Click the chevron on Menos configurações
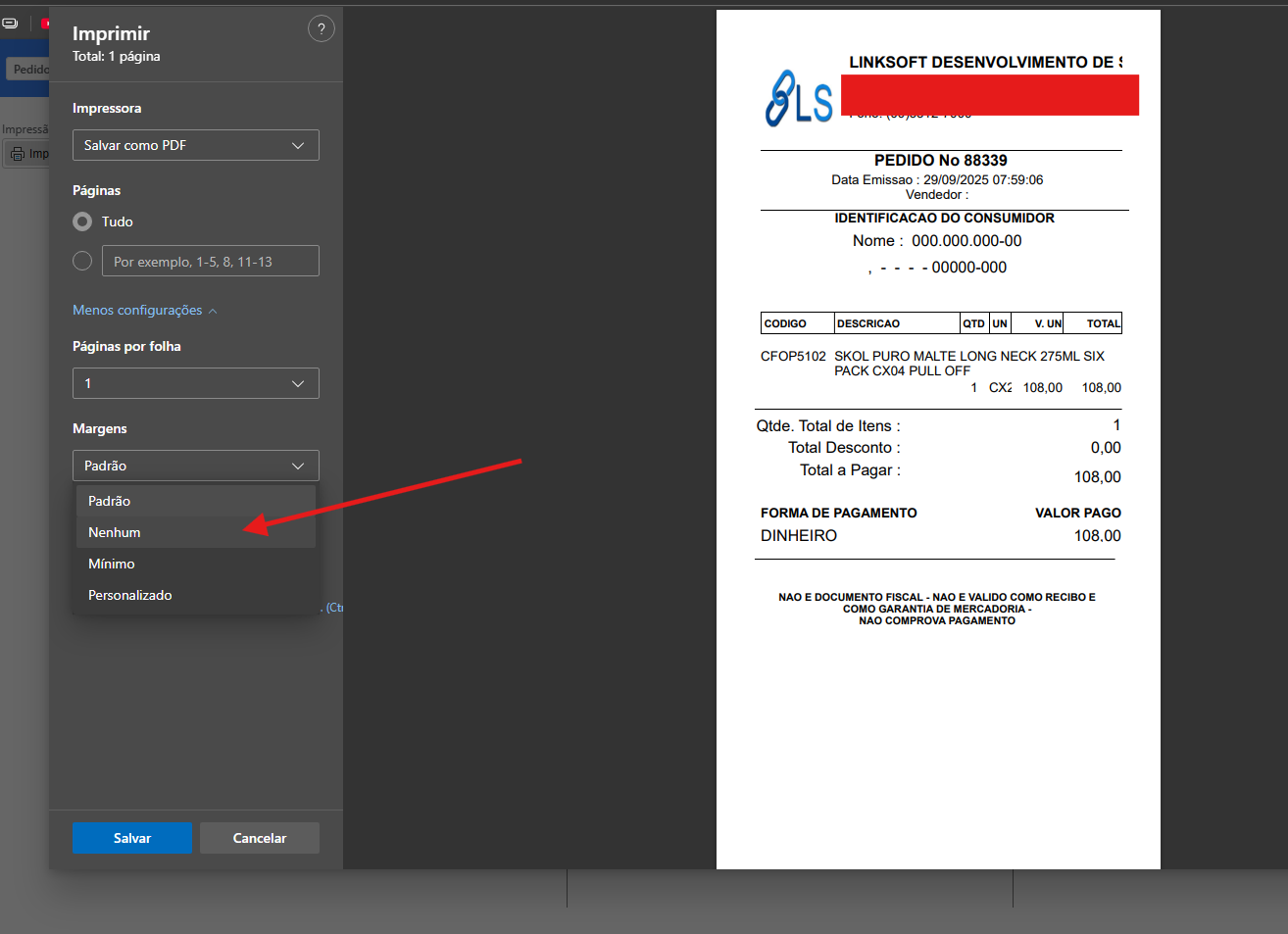The height and width of the screenshot is (934, 1288). click(x=213, y=311)
